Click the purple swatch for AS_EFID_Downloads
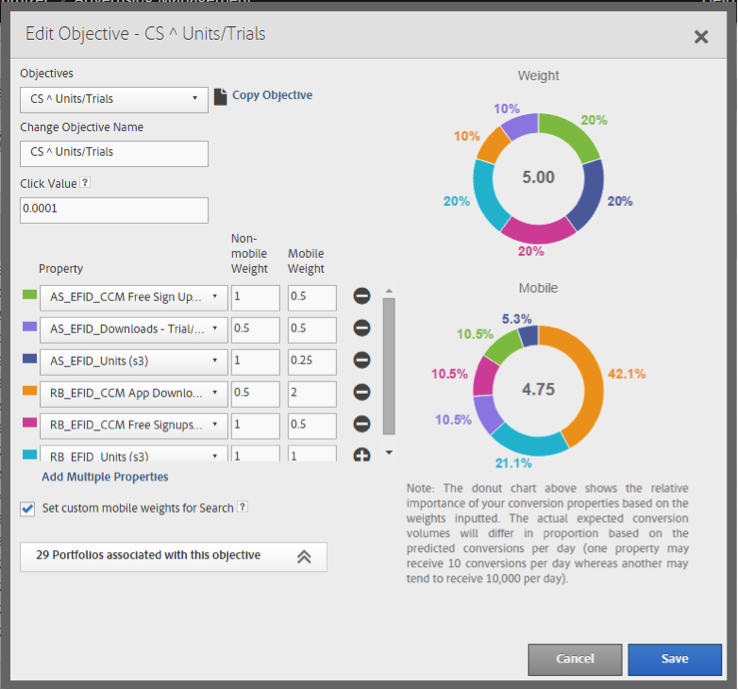The height and width of the screenshot is (690, 738). pyautogui.click(x=30, y=327)
